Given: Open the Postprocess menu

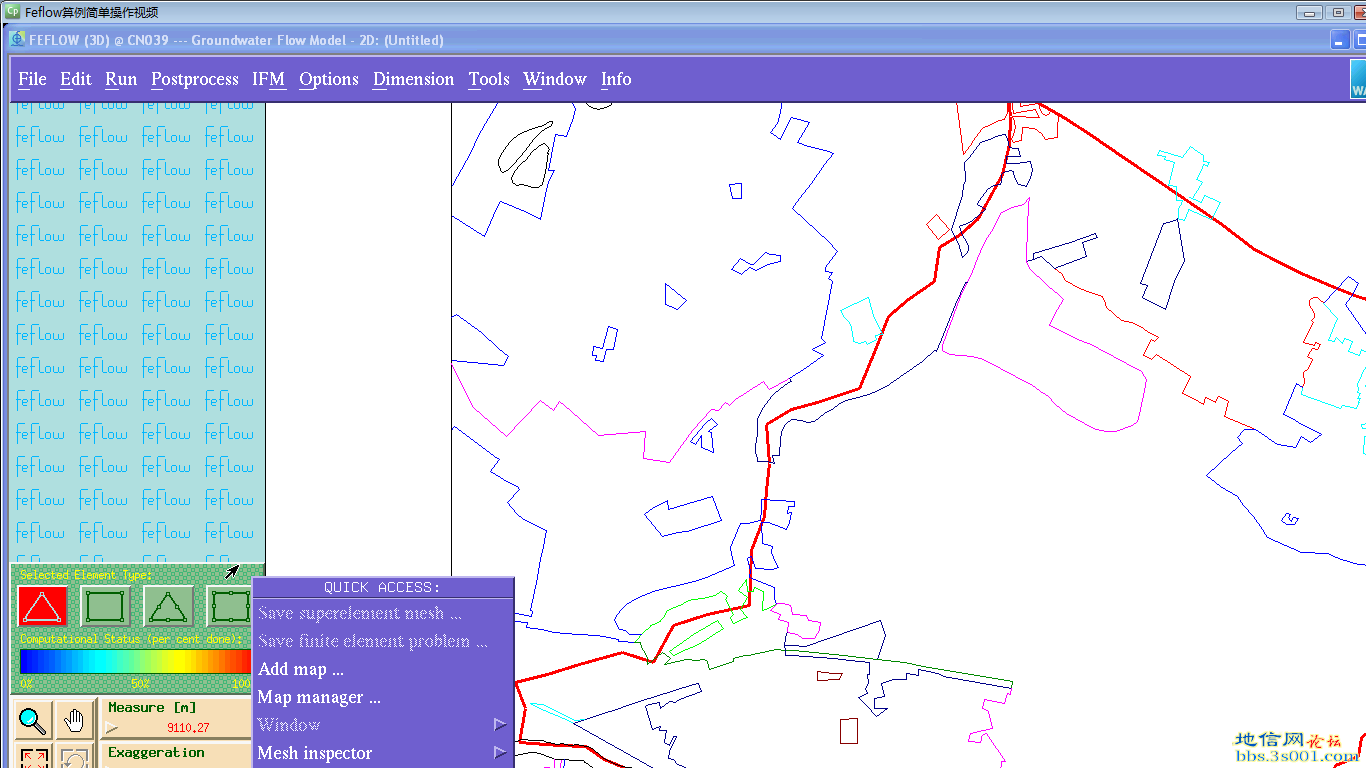Looking at the screenshot, I should pos(195,79).
